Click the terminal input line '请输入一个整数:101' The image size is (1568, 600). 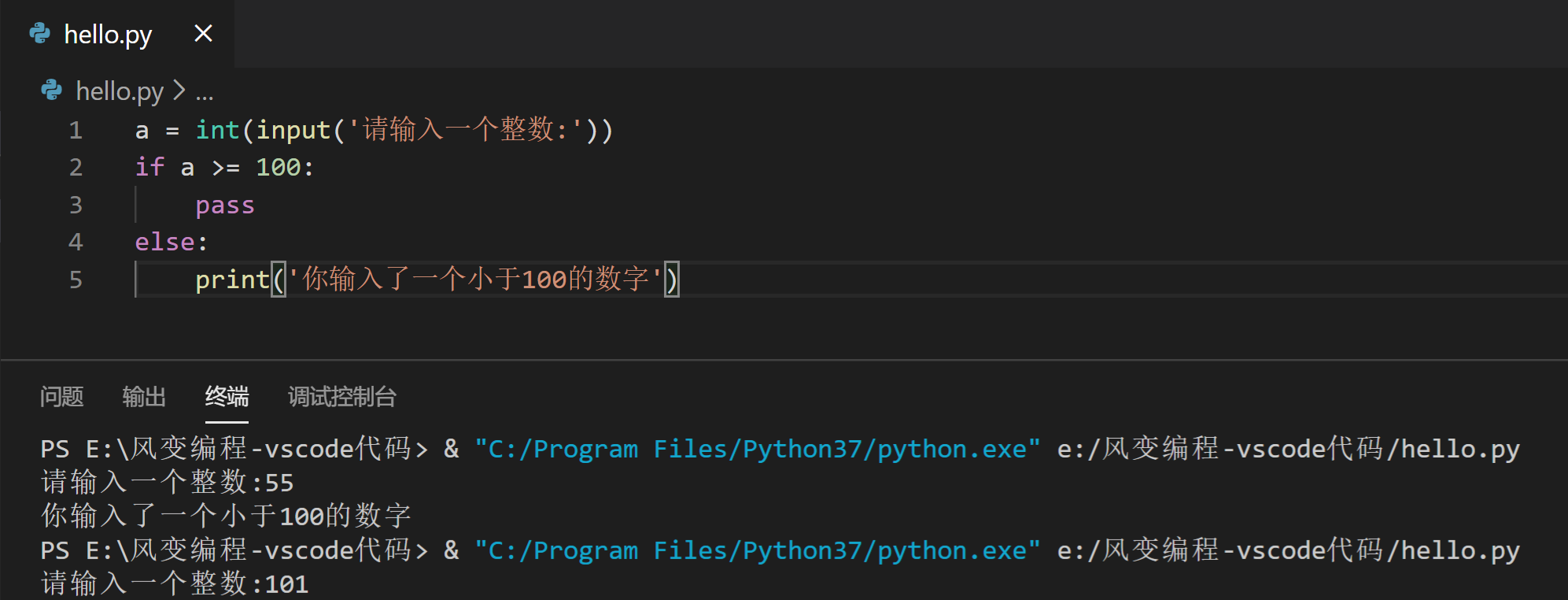coord(175,583)
